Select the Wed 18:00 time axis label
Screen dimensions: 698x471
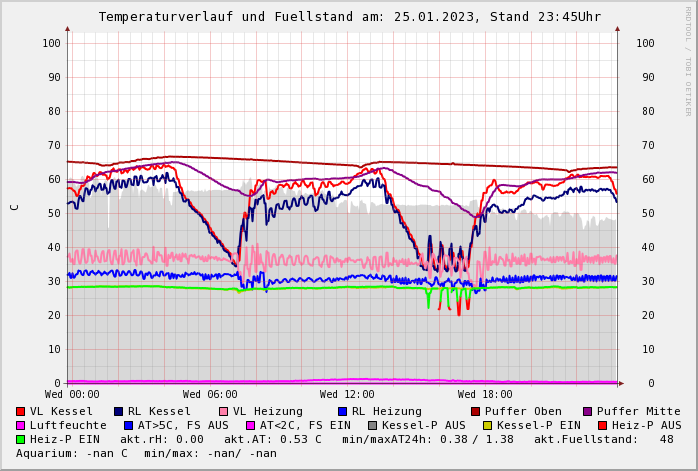coord(485,395)
